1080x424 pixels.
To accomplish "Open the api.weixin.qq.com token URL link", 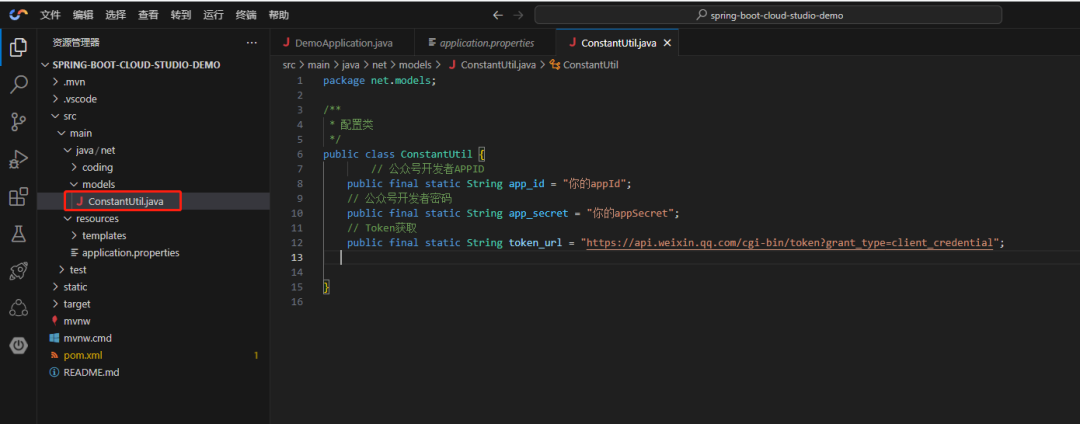I will click(789, 242).
